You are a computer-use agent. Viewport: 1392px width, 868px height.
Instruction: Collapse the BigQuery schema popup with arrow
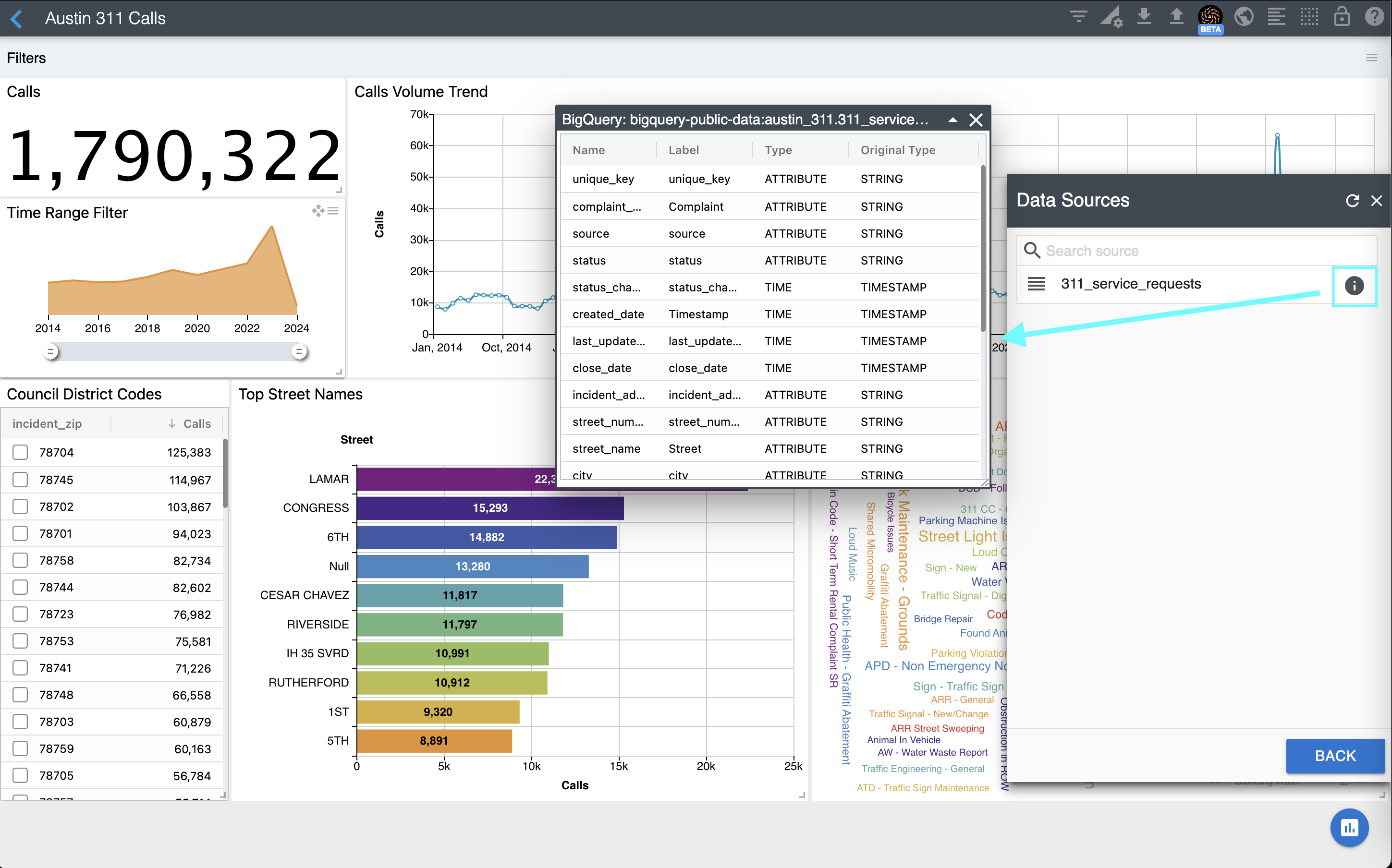coord(952,120)
